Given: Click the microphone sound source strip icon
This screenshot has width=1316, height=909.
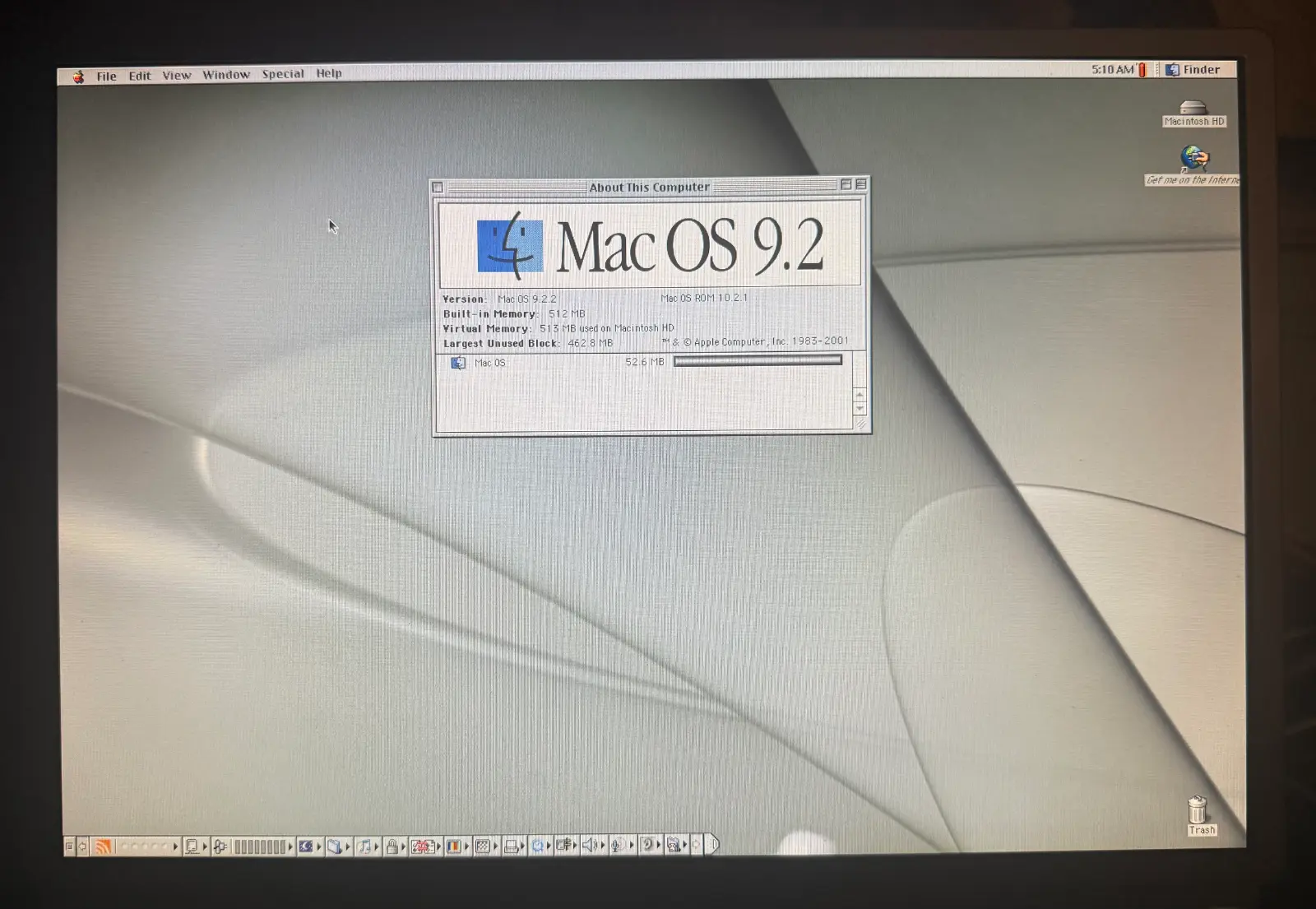Looking at the screenshot, I should pos(617,845).
